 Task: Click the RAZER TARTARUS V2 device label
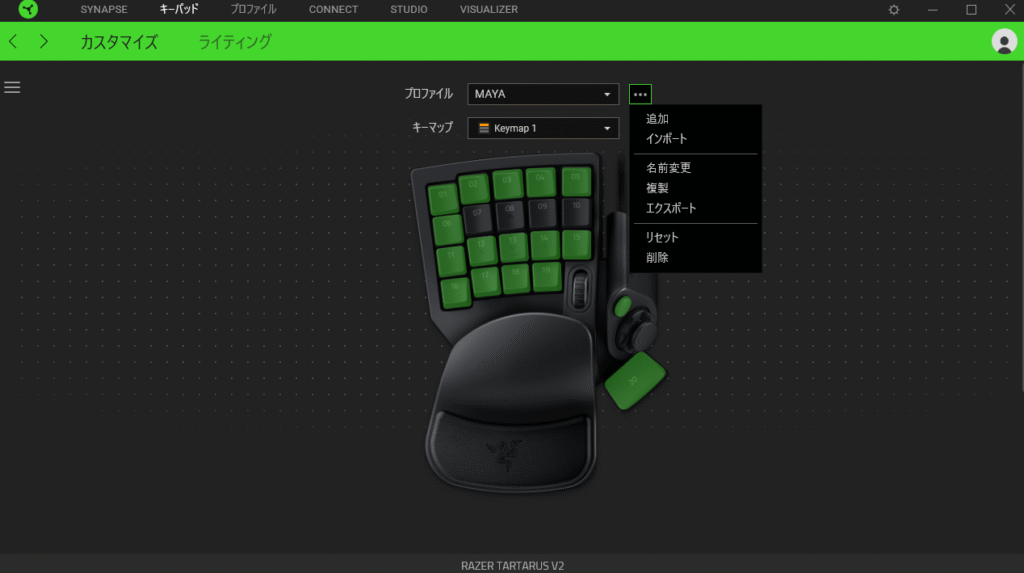point(513,566)
